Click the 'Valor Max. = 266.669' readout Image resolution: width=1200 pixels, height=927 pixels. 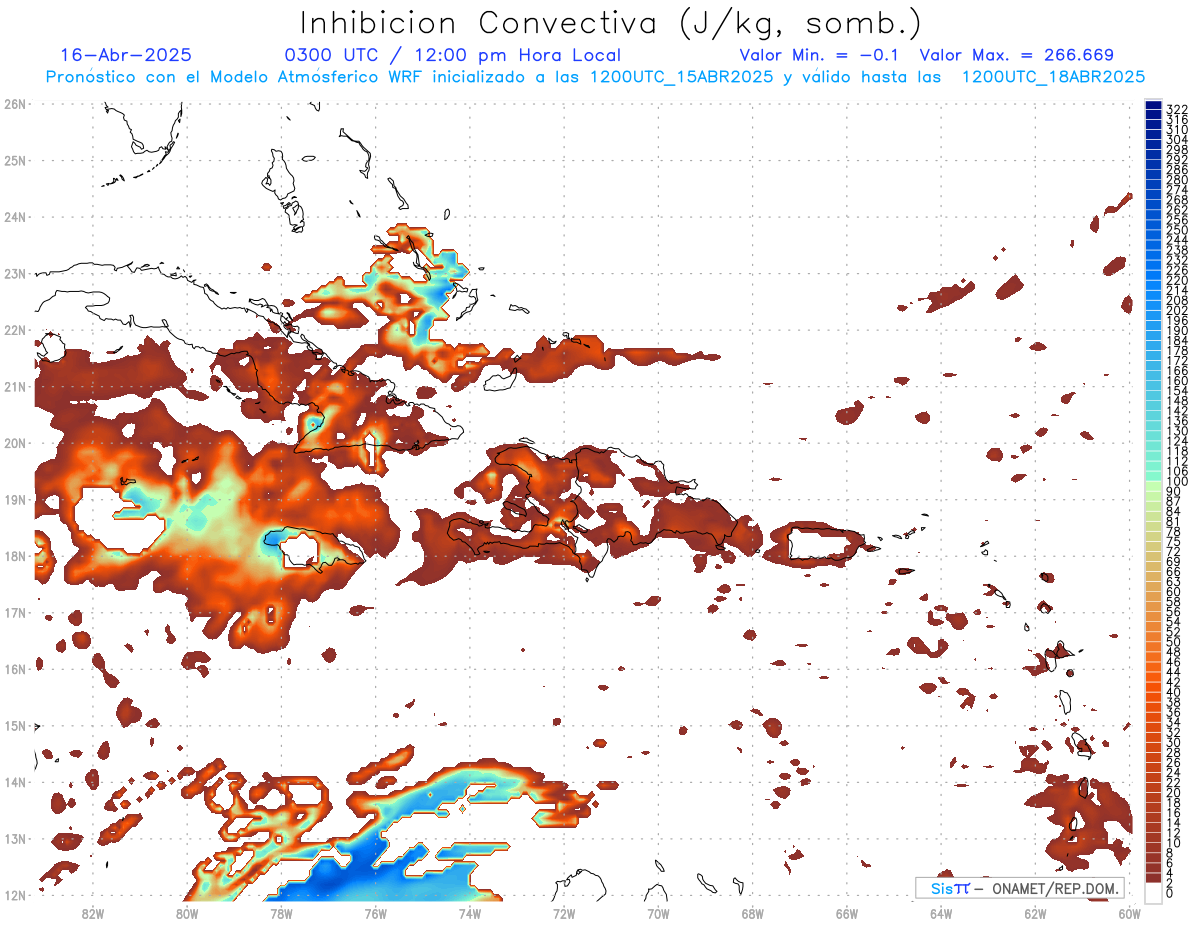point(1016,55)
